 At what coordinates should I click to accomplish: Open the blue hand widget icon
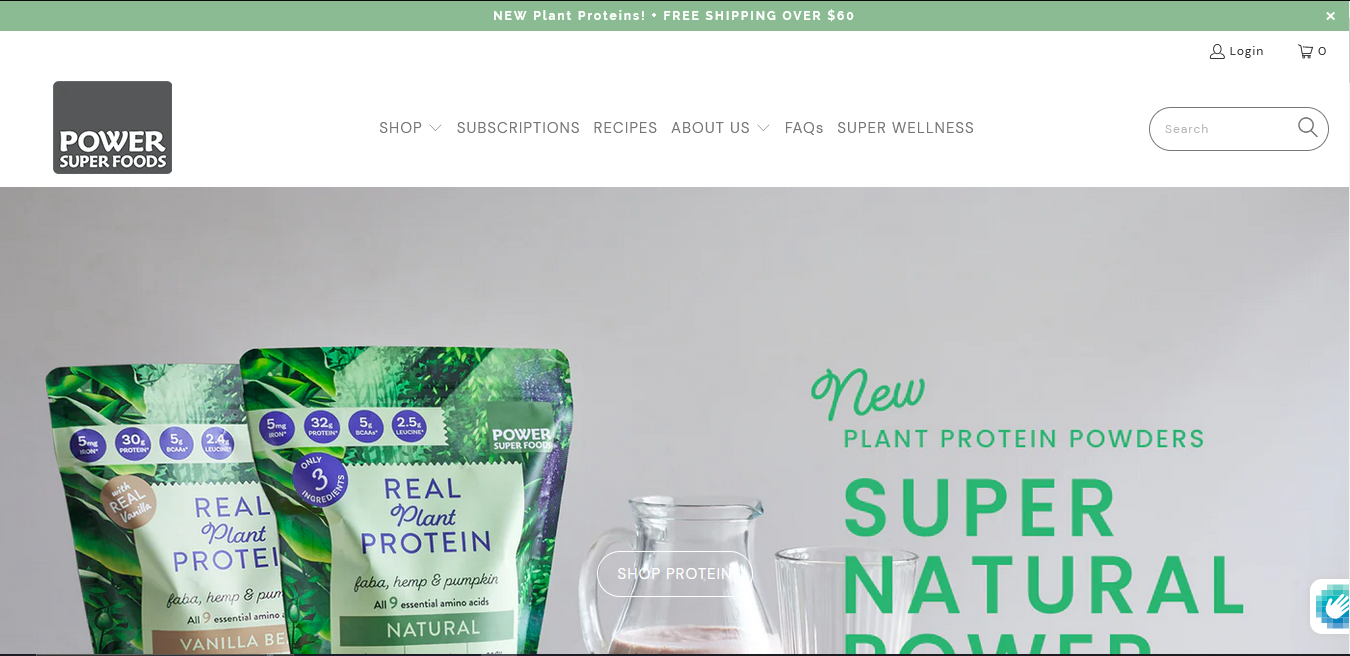click(x=1332, y=606)
